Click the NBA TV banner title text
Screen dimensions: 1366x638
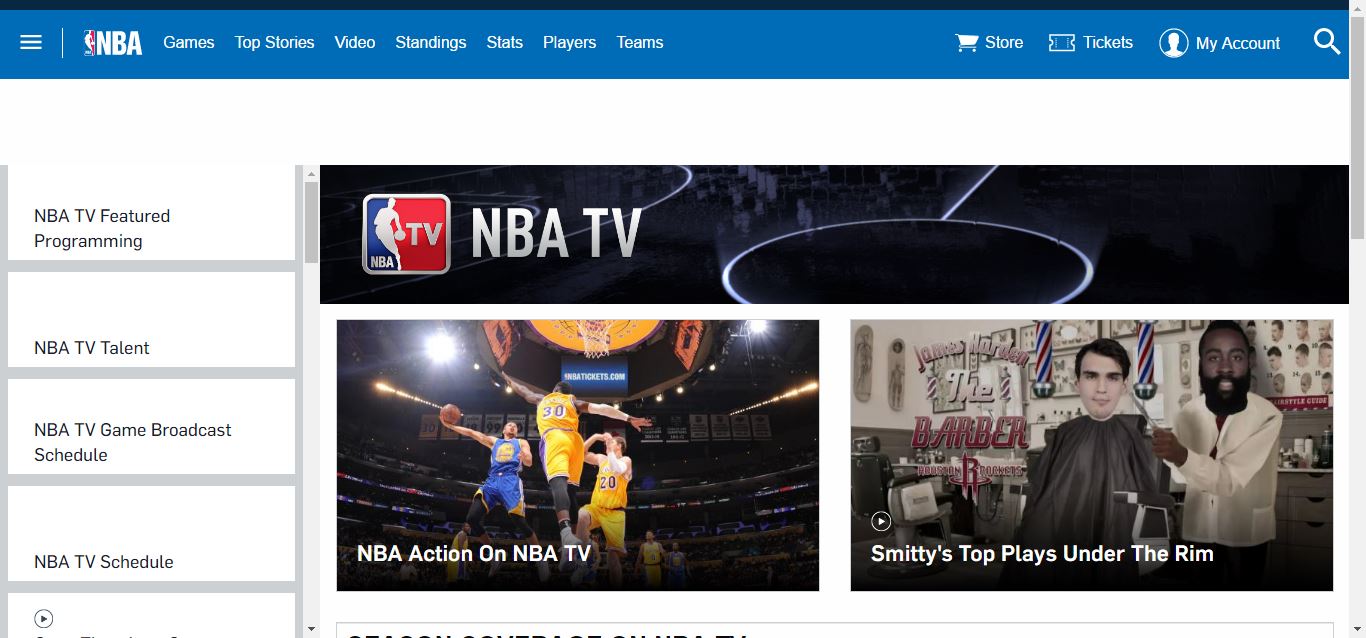tap(556, 234)
